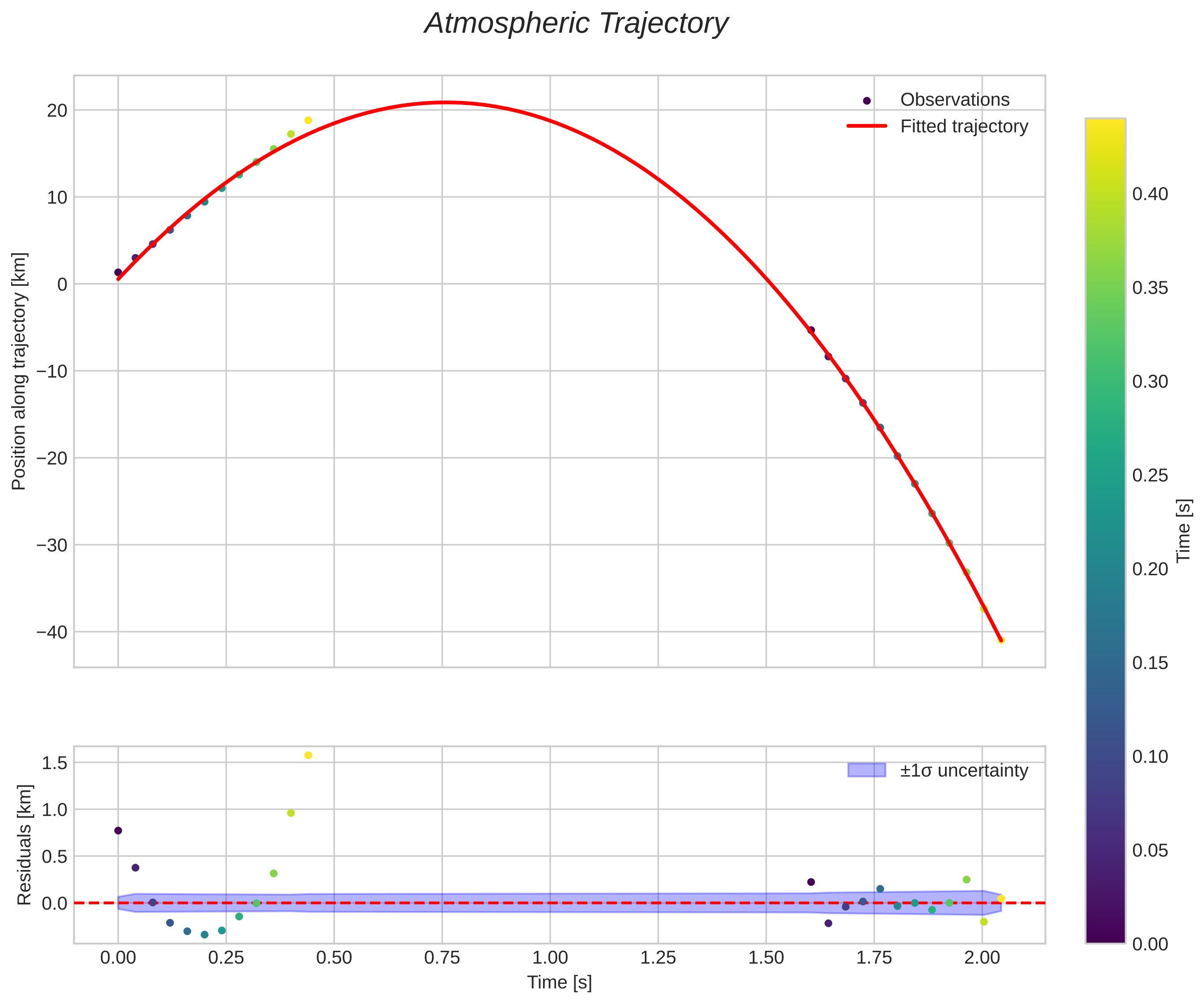Click the dark purple bottom of the colorbar
This screenshot has height=1003, width=1204.
[1105, 937]
